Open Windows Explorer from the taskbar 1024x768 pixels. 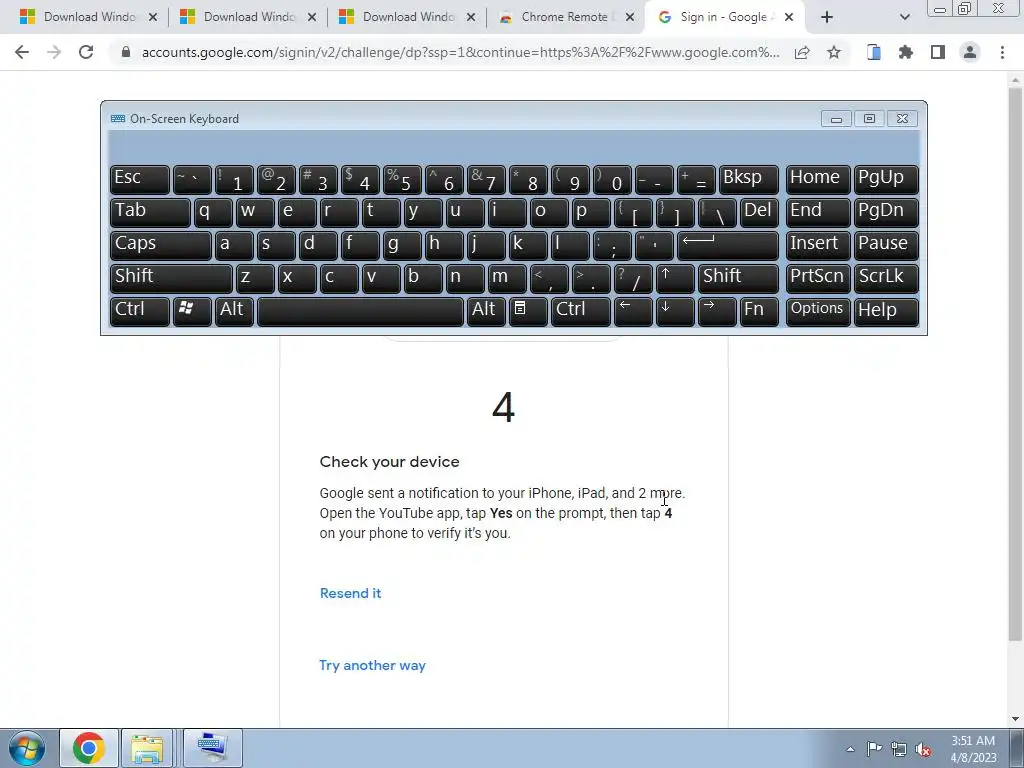[x=147, y=748]
